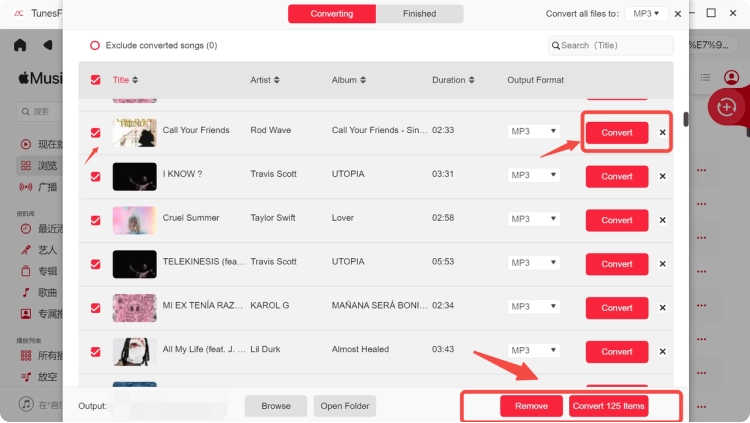
Task: Uncheck the I KNOW ? checkbox
Action: 96,177
